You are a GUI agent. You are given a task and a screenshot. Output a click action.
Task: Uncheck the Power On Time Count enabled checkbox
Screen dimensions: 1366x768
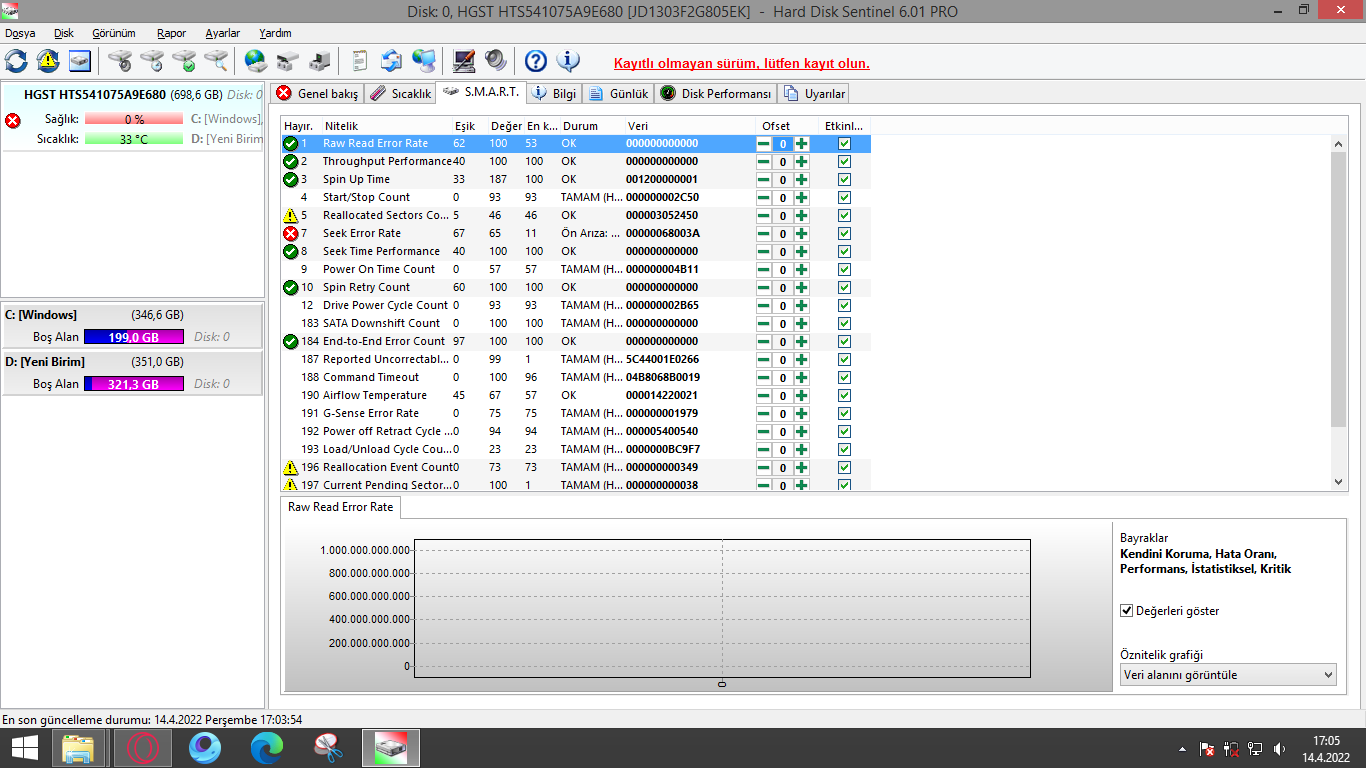(845, 270)
